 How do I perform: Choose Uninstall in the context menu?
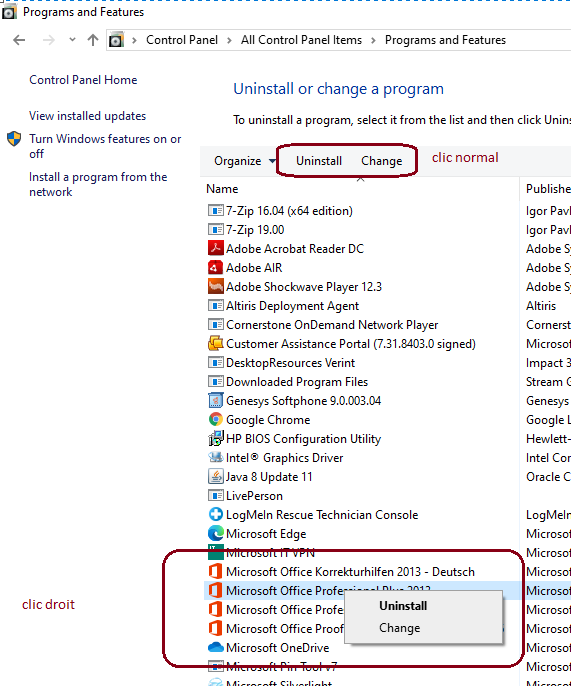coord(403,606)
